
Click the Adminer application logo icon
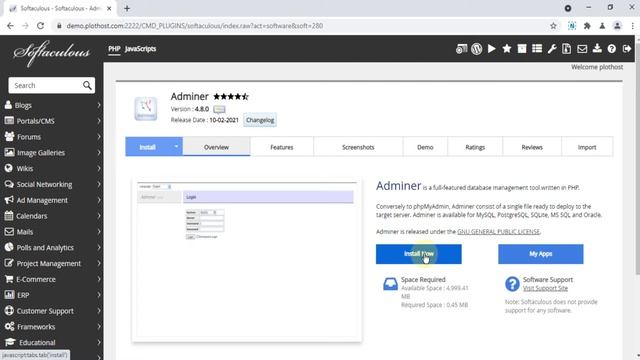tap(146, 109)
